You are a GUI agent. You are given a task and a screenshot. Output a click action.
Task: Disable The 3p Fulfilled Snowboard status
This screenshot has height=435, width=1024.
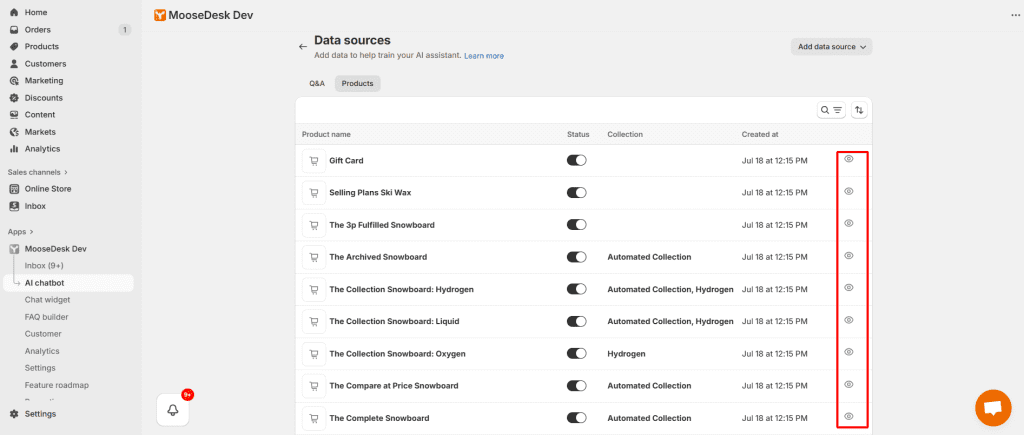tap(577, 225)
